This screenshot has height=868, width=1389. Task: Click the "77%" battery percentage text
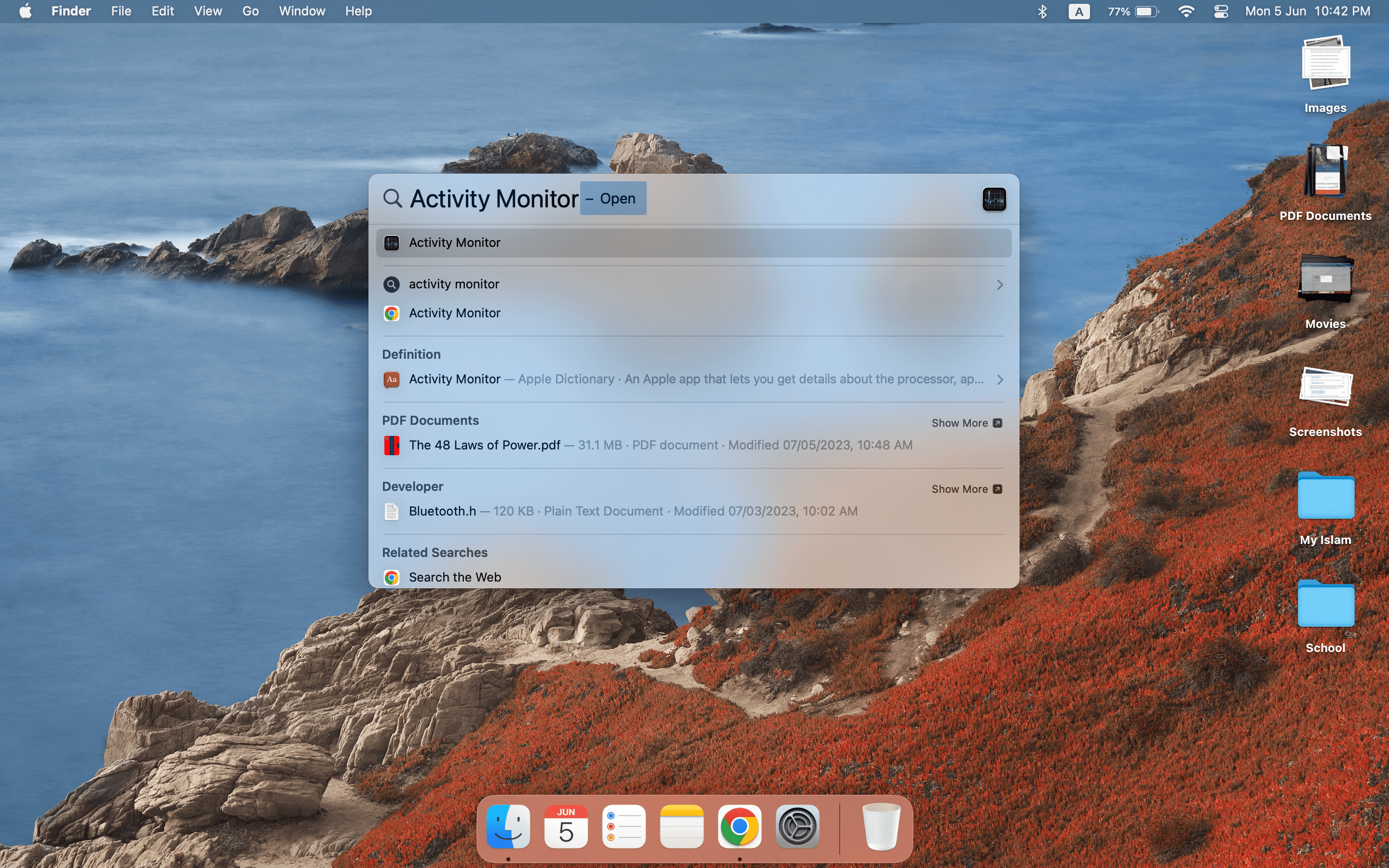point(1118,12)
